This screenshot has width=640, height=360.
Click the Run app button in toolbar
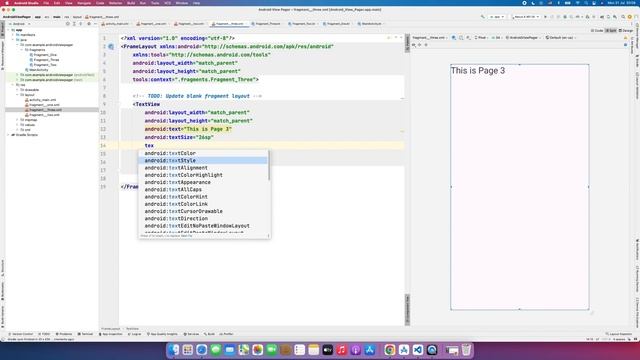(x=545, y=17)
